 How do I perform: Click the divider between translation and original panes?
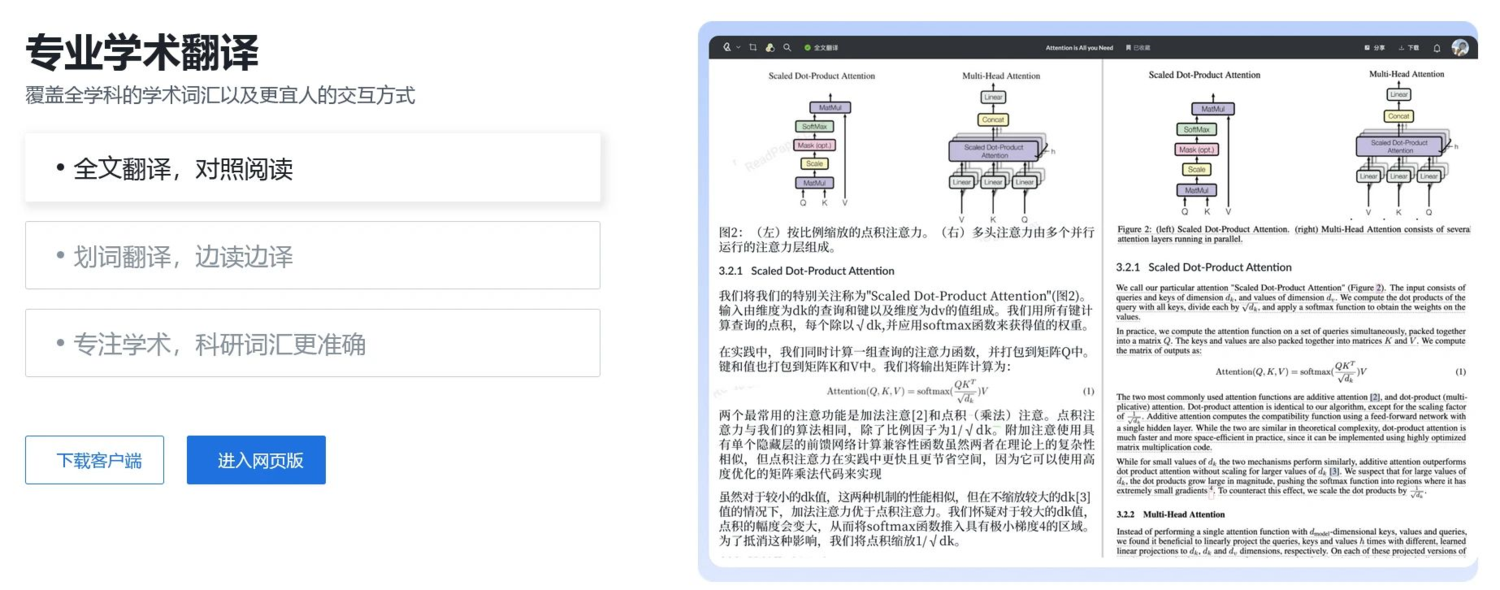click(1102, 310)
